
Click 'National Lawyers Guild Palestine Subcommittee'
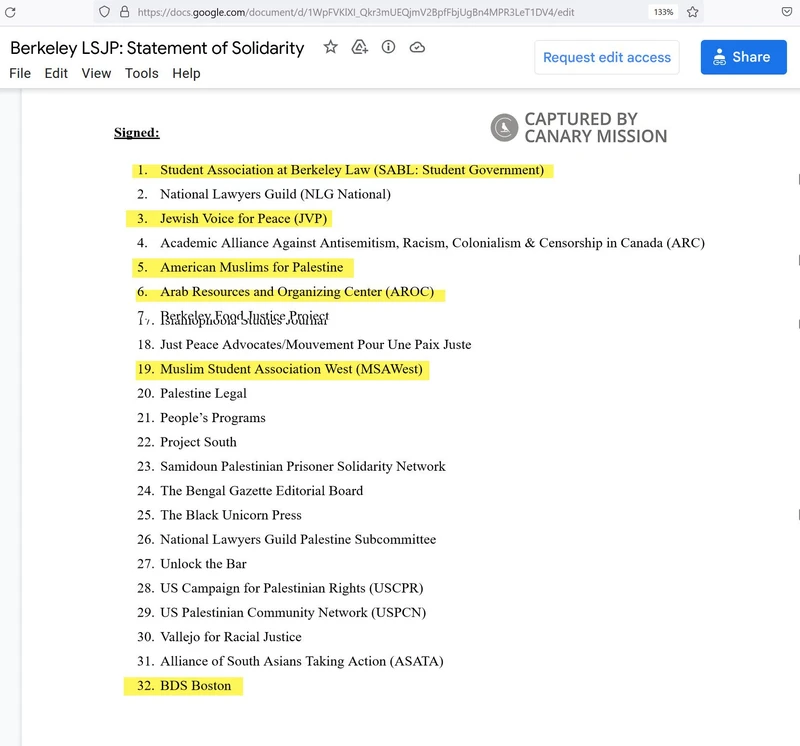pyautogui.click(x=298, y=539)
